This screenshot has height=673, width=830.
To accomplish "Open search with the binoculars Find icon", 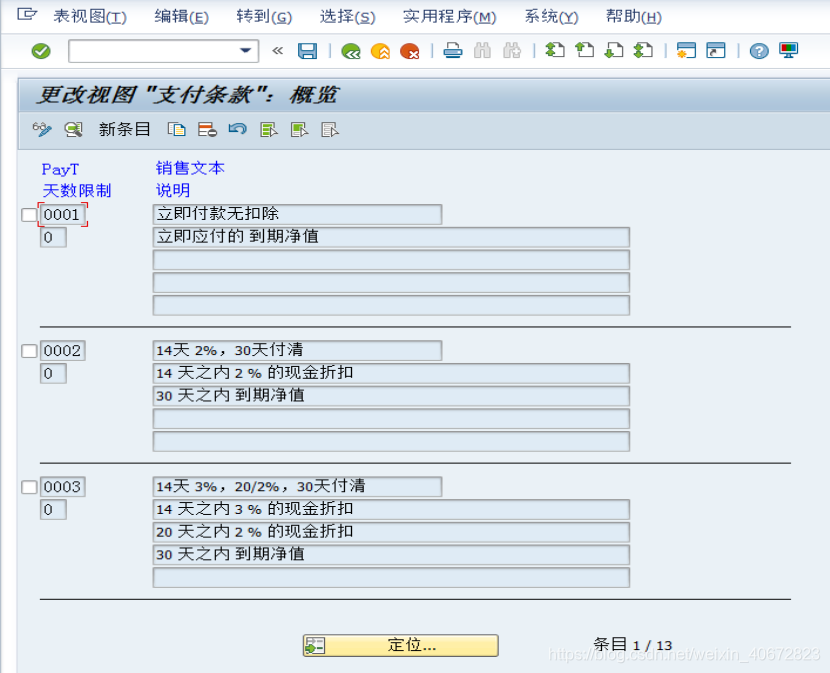I will point(480,50).
